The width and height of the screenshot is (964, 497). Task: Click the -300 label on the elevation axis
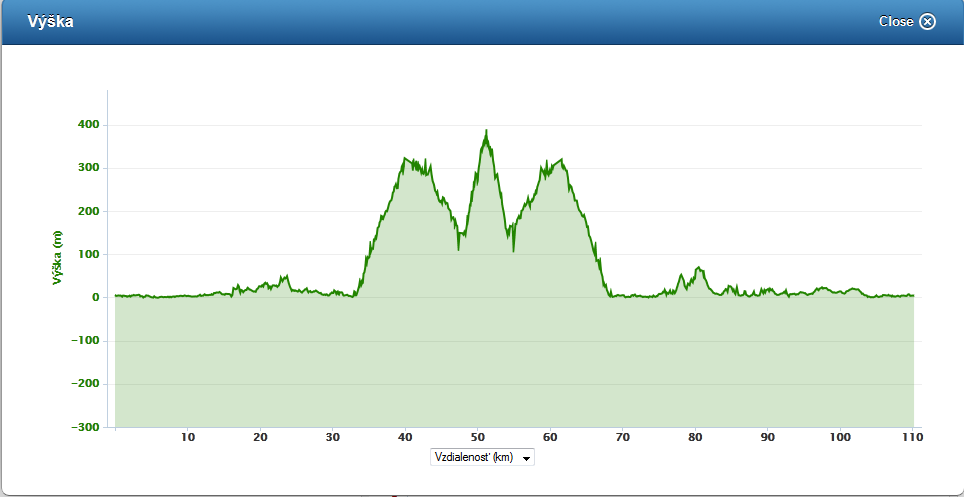(x=86, y=427)
